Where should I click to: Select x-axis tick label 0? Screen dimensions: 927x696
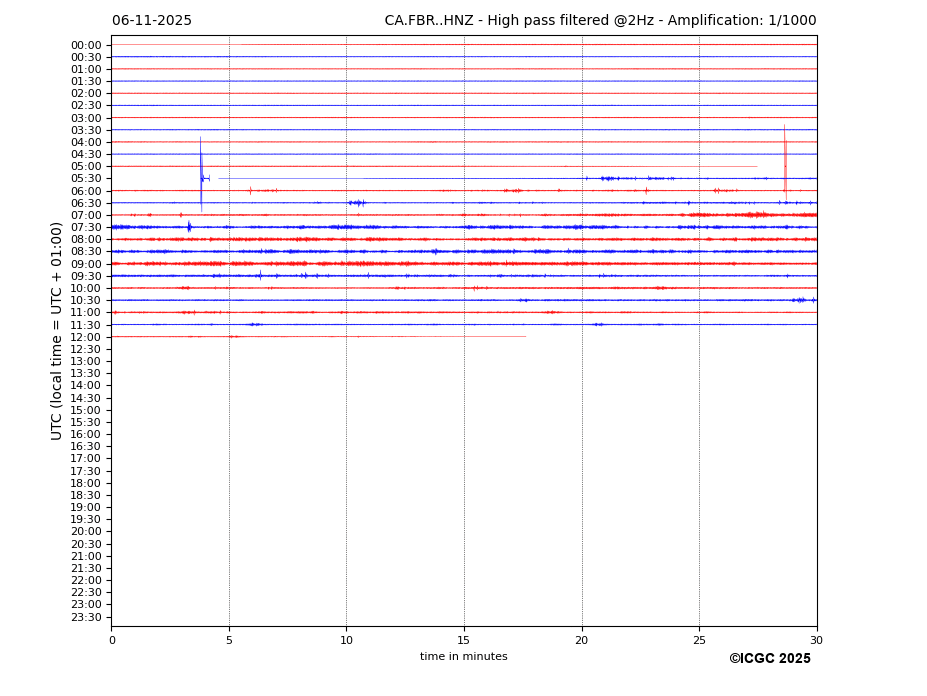112,641
